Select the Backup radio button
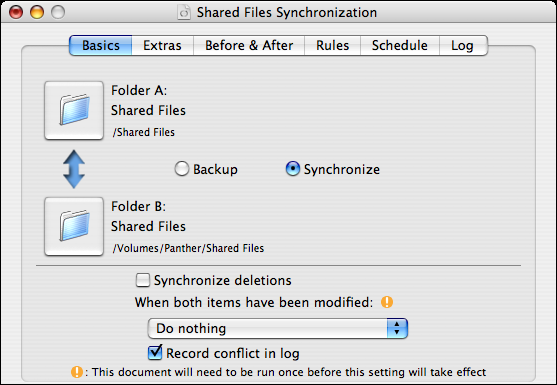This screenshot has width=557, height=385. click(182, 169)
